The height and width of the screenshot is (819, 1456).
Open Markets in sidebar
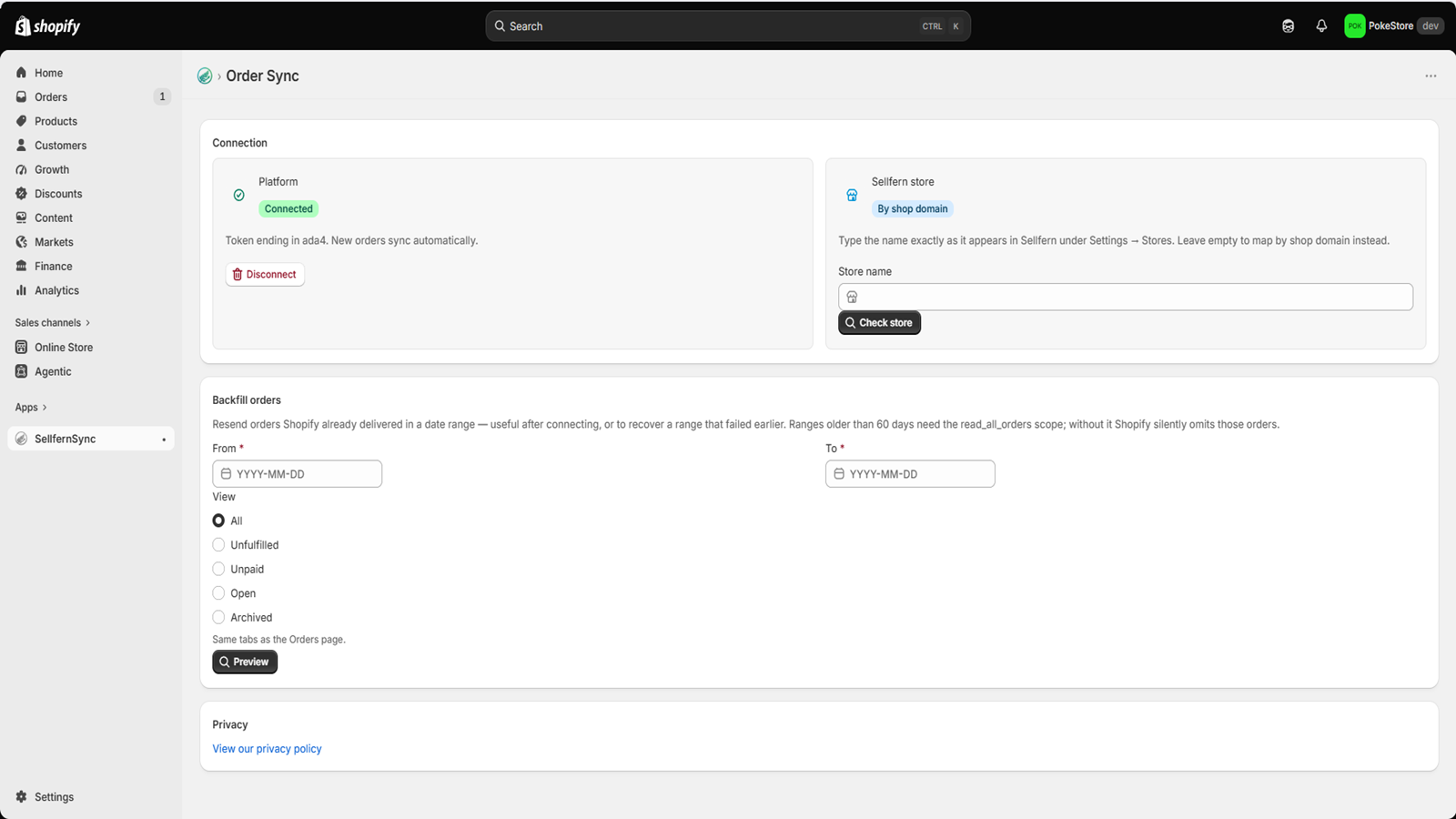click(91, 242)
